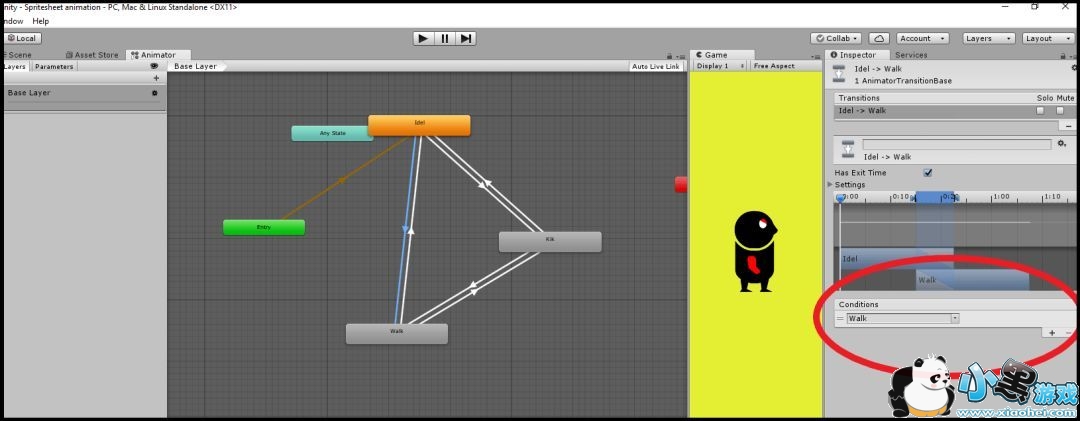Select the green Entry node
This screenshot has height=421, width=1080.
[264, 227]
